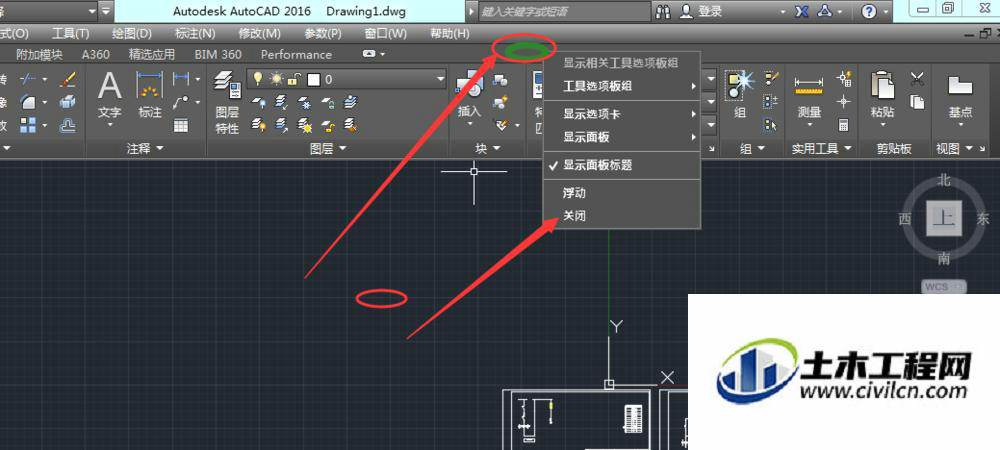
Task: Click the Cut scissors icon
Action: (917, 79)
